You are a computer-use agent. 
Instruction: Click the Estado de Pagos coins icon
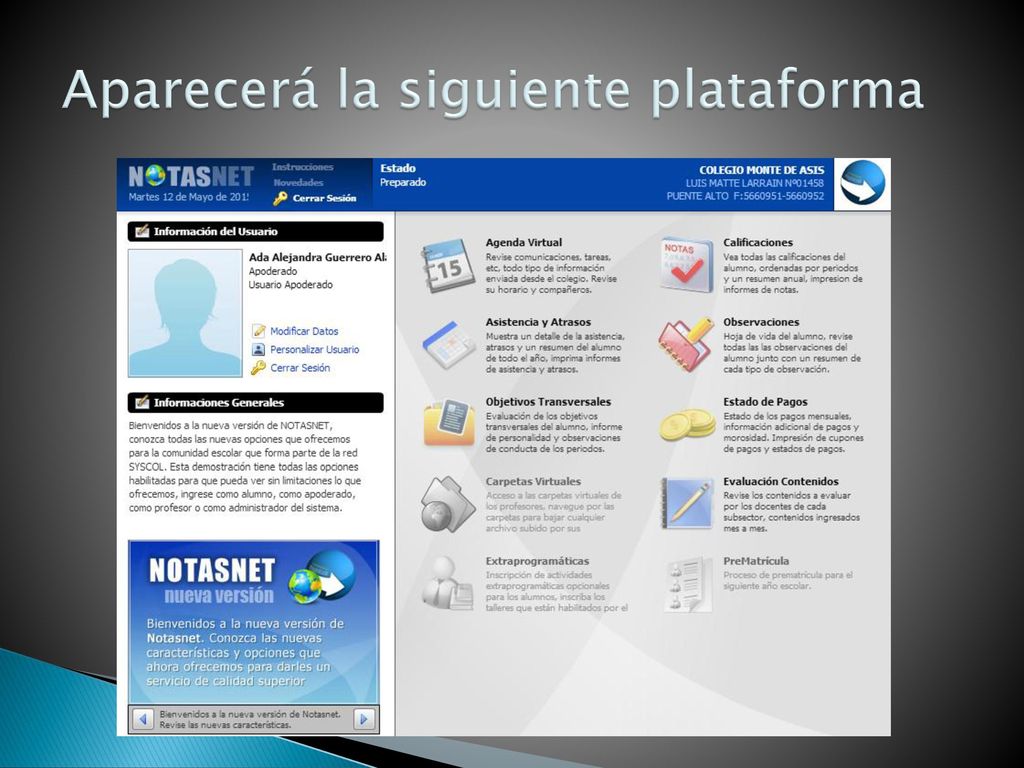tap(686, 424)
